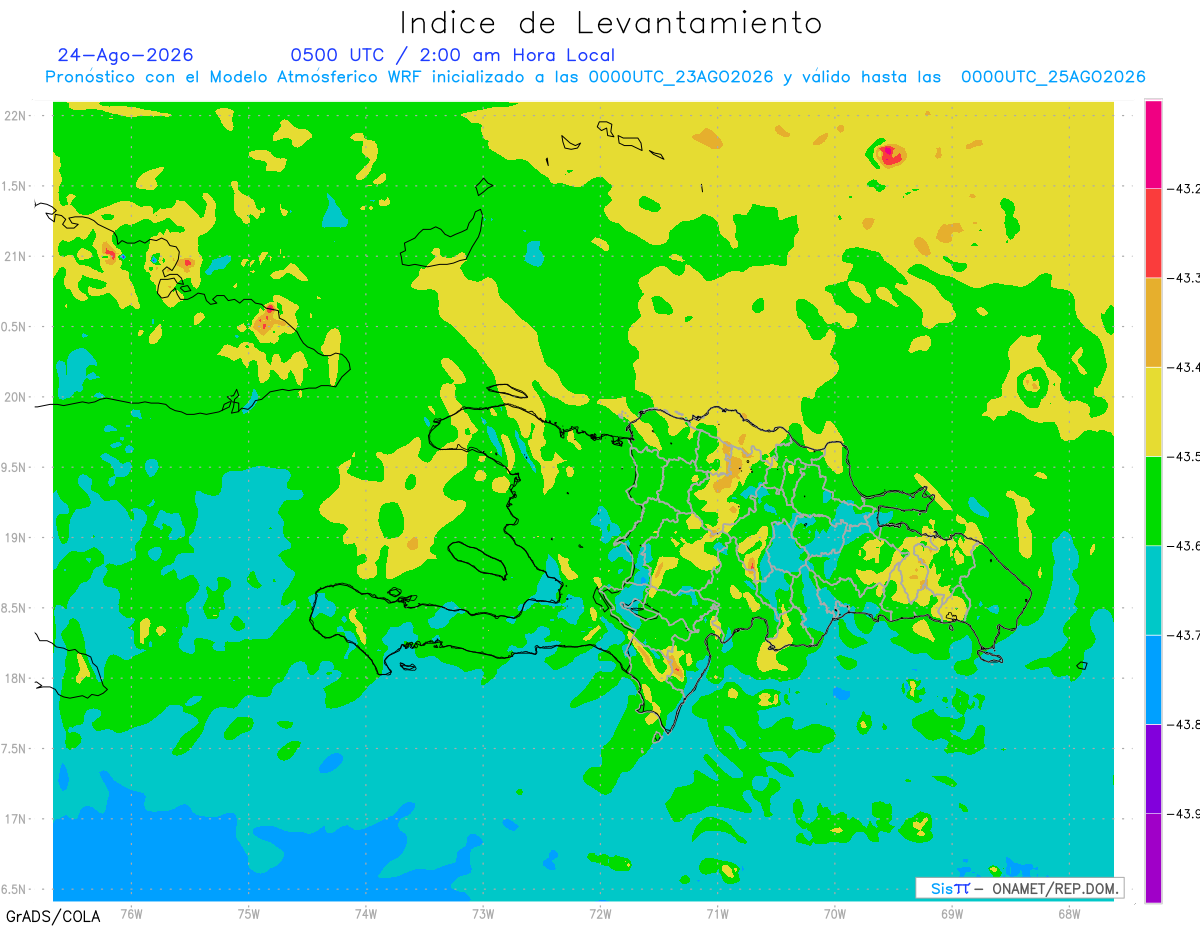Select the orange color bar swatch above -43.4
Viewport: 1200px width, 927px height.
click(x=1153, y=322)
